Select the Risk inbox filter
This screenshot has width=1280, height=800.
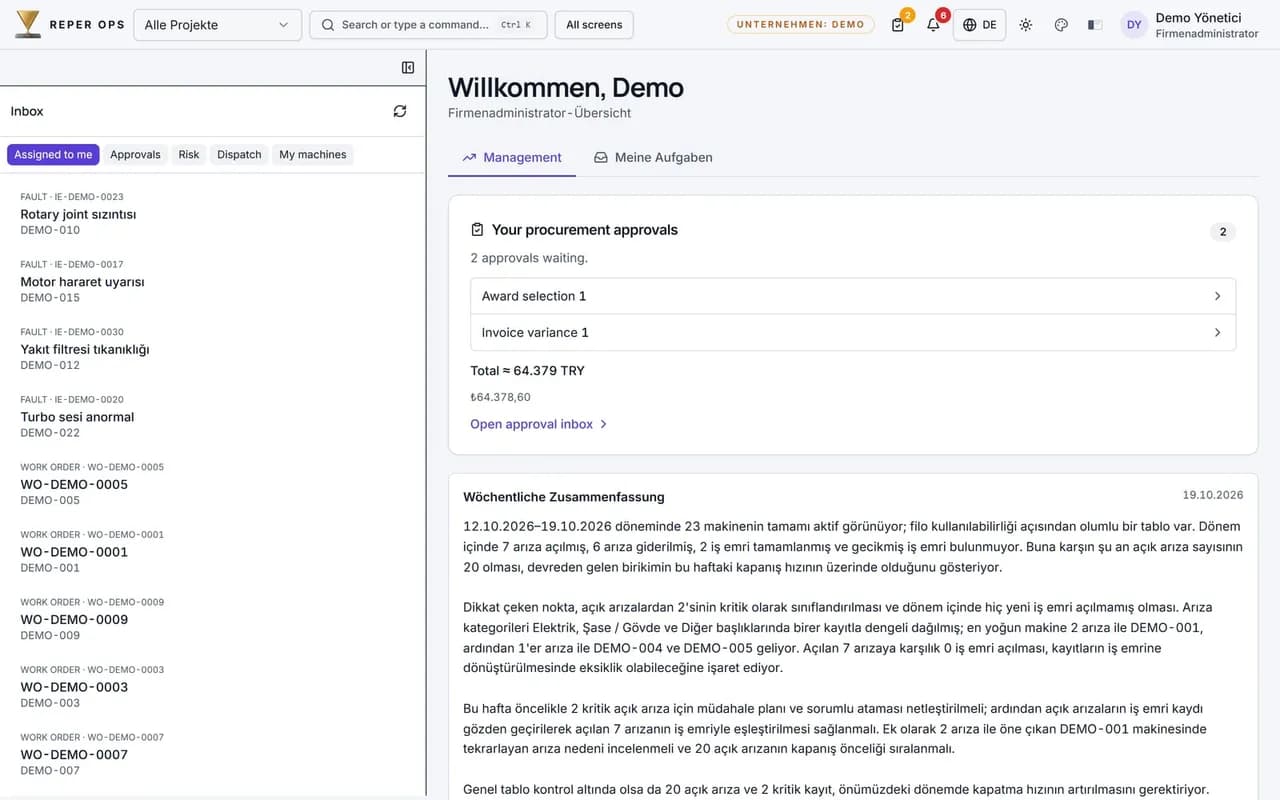point(189,154)
